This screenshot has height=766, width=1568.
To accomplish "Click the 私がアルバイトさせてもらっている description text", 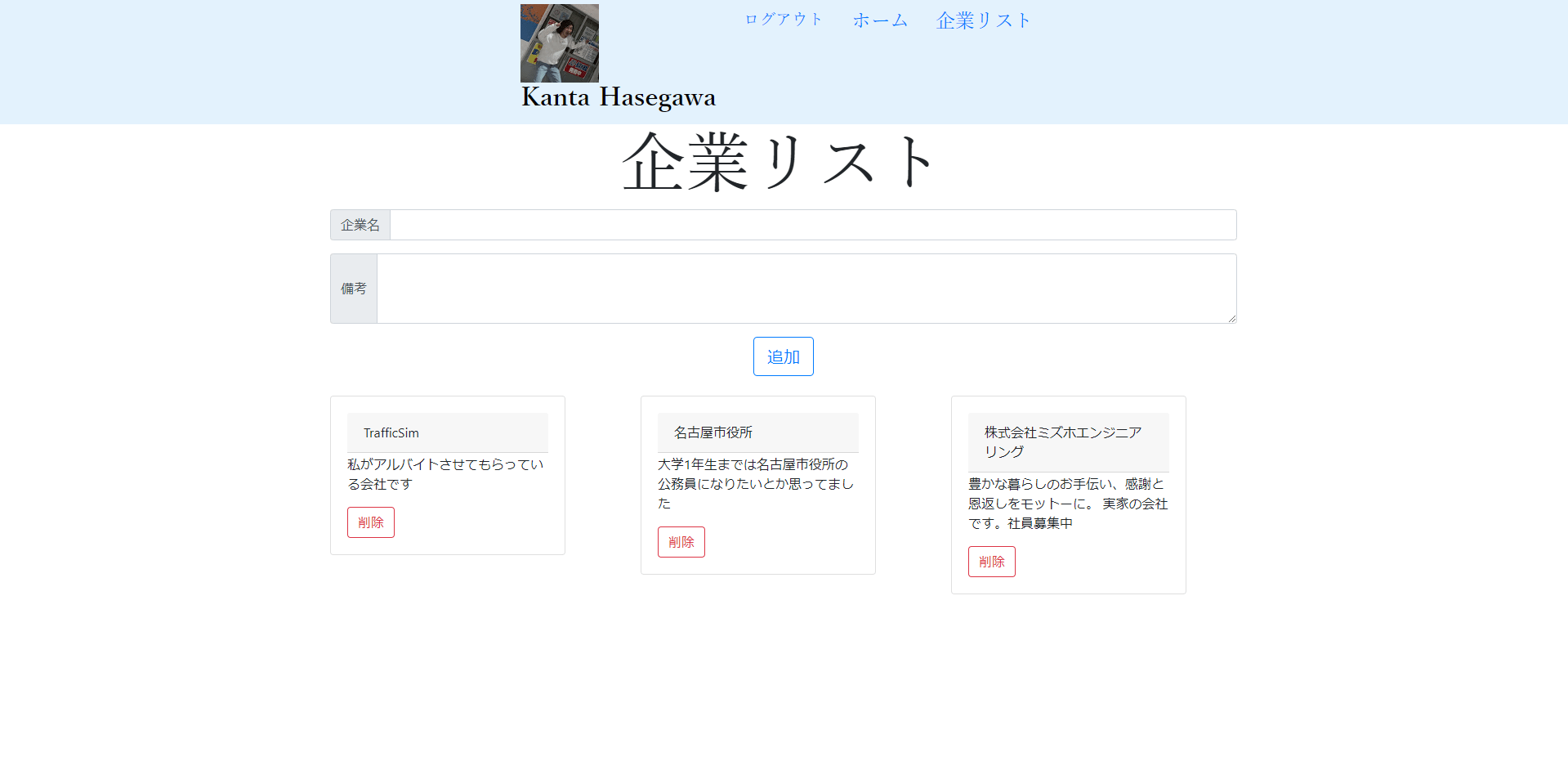I will pos(445,474).
